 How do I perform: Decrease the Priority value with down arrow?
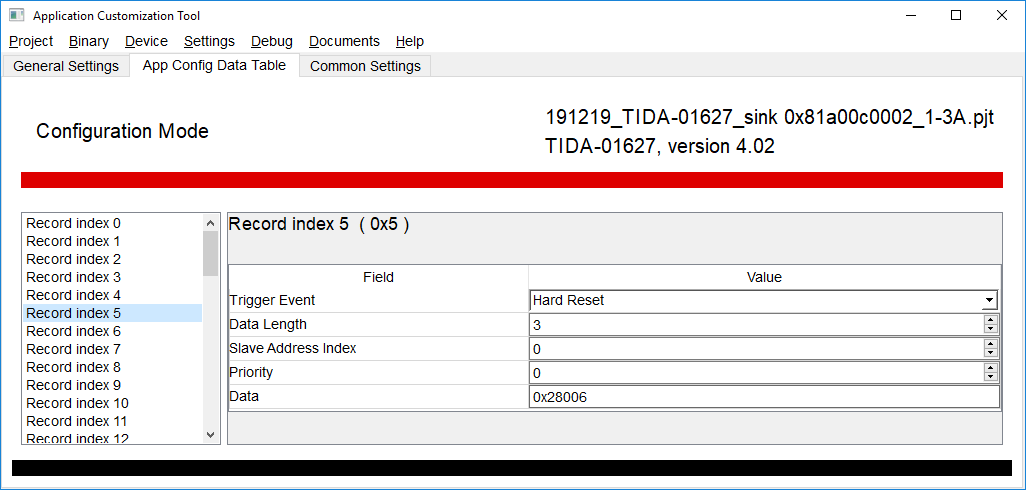pos(991,377)
